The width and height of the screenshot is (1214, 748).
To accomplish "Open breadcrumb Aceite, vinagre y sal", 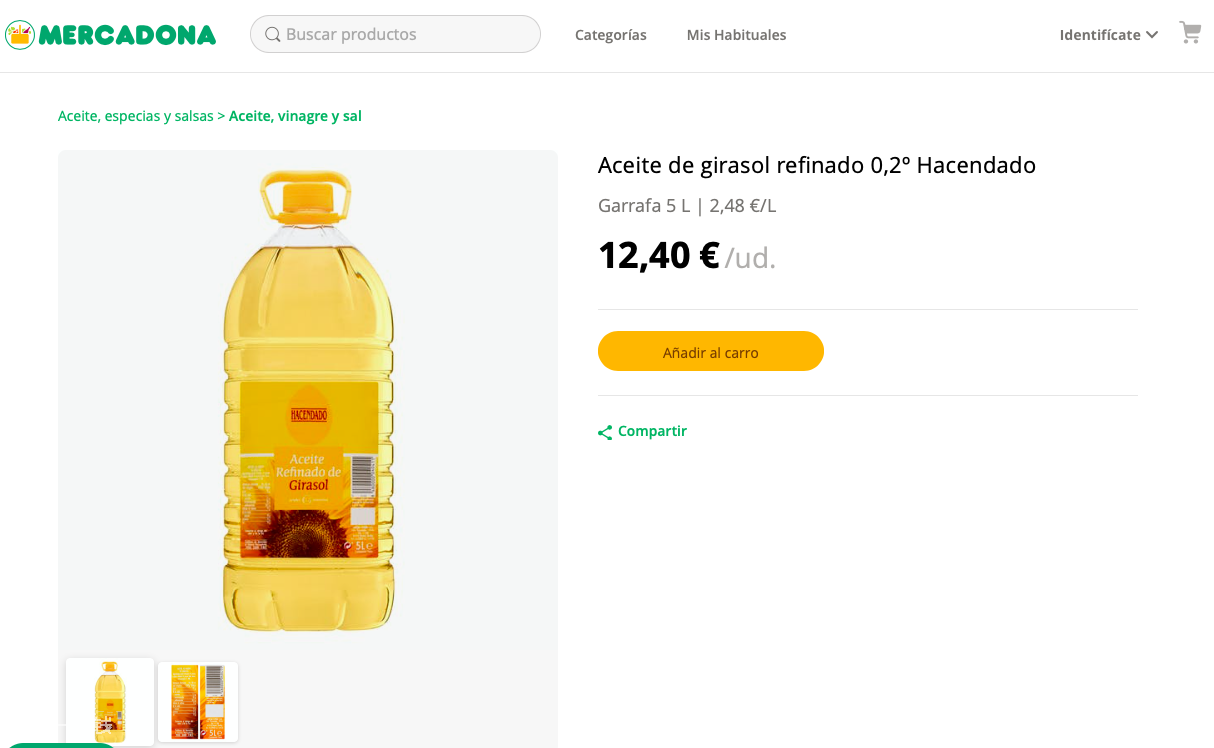I will [295, 116].
